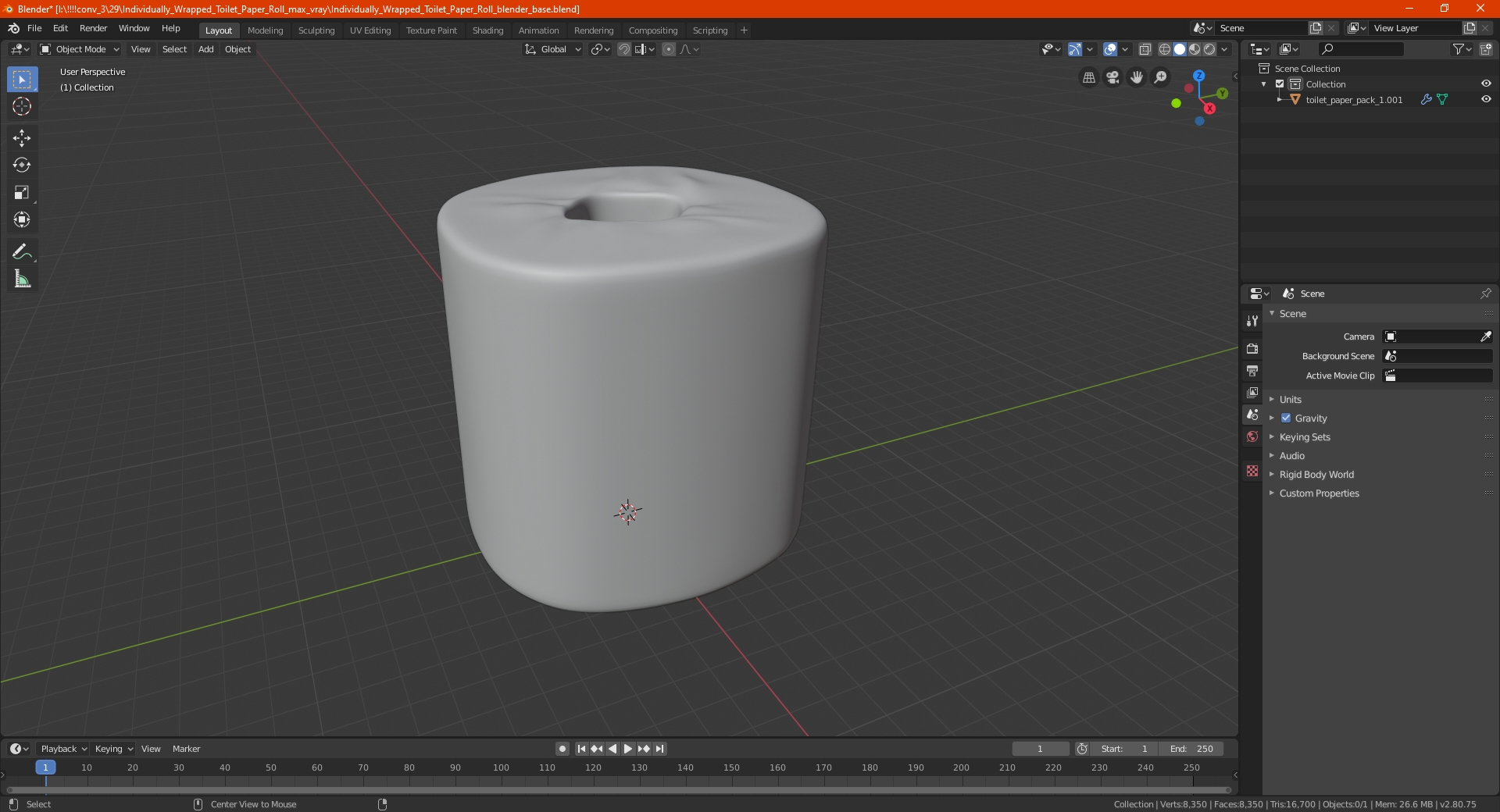Click the pan view hand icon
This screenshot has width=1500, height=812.
click(1137, 77)
